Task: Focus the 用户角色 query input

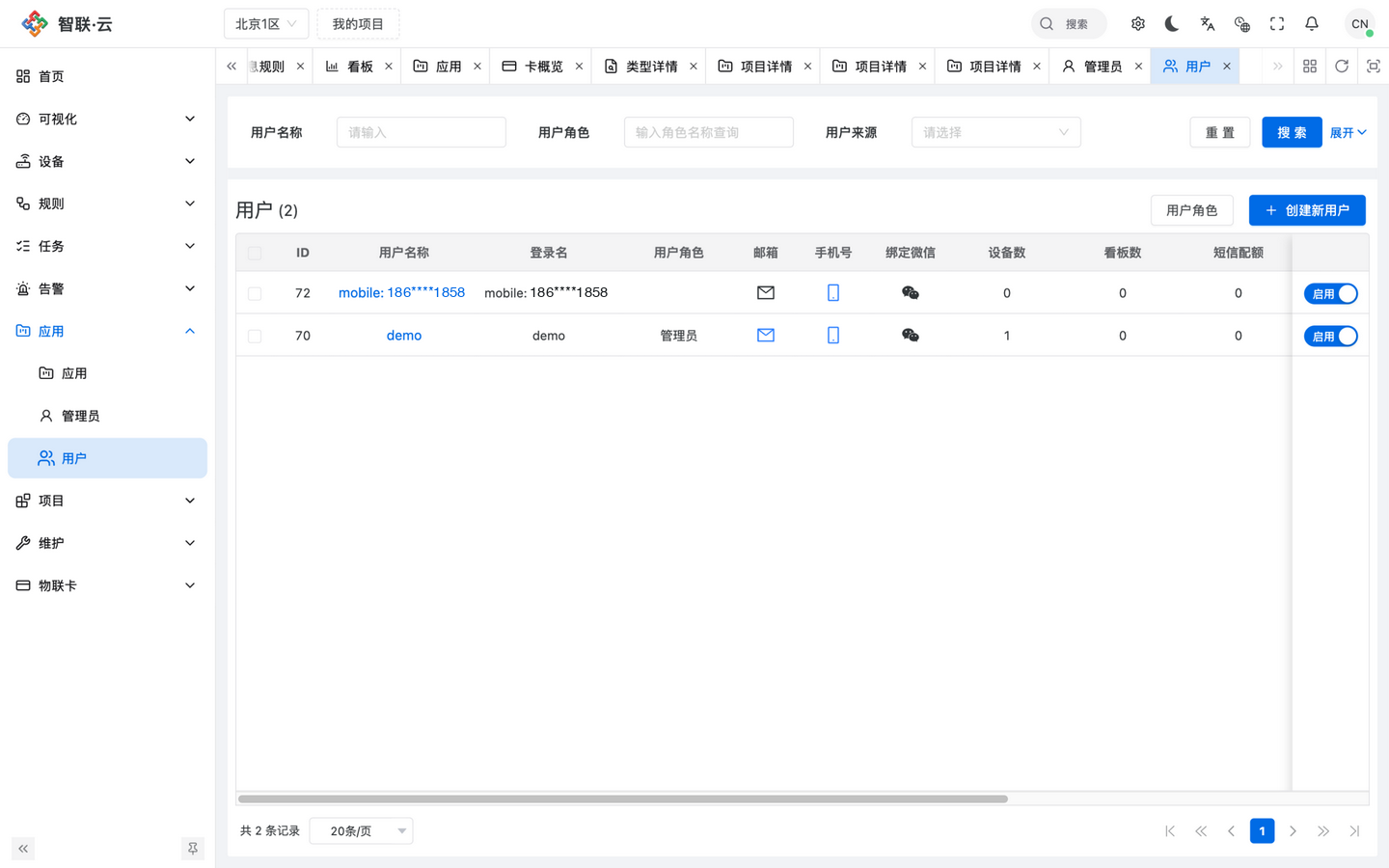Action: click(709, 132)
